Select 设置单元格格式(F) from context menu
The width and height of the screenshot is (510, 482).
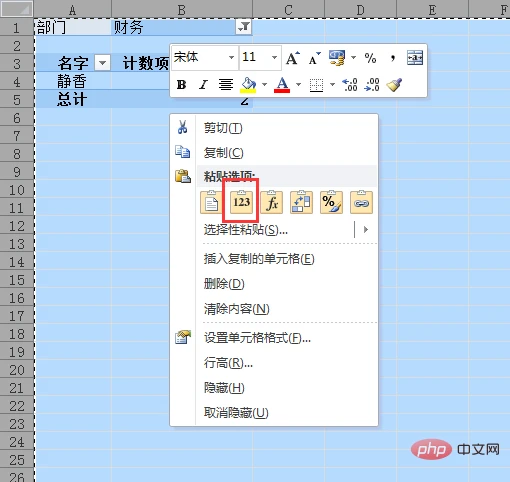(x=257, y=338)
